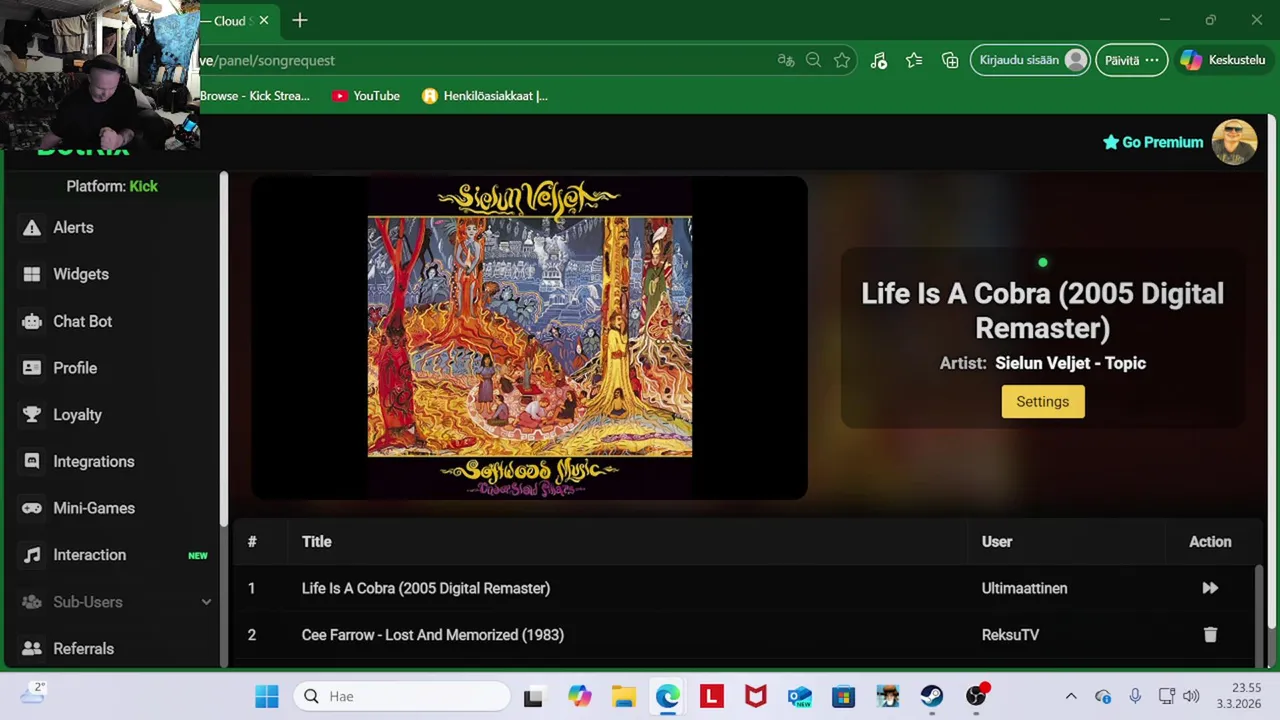Show hidden system tray icons
The image size is (1280, 720).
coord(1071,696)
